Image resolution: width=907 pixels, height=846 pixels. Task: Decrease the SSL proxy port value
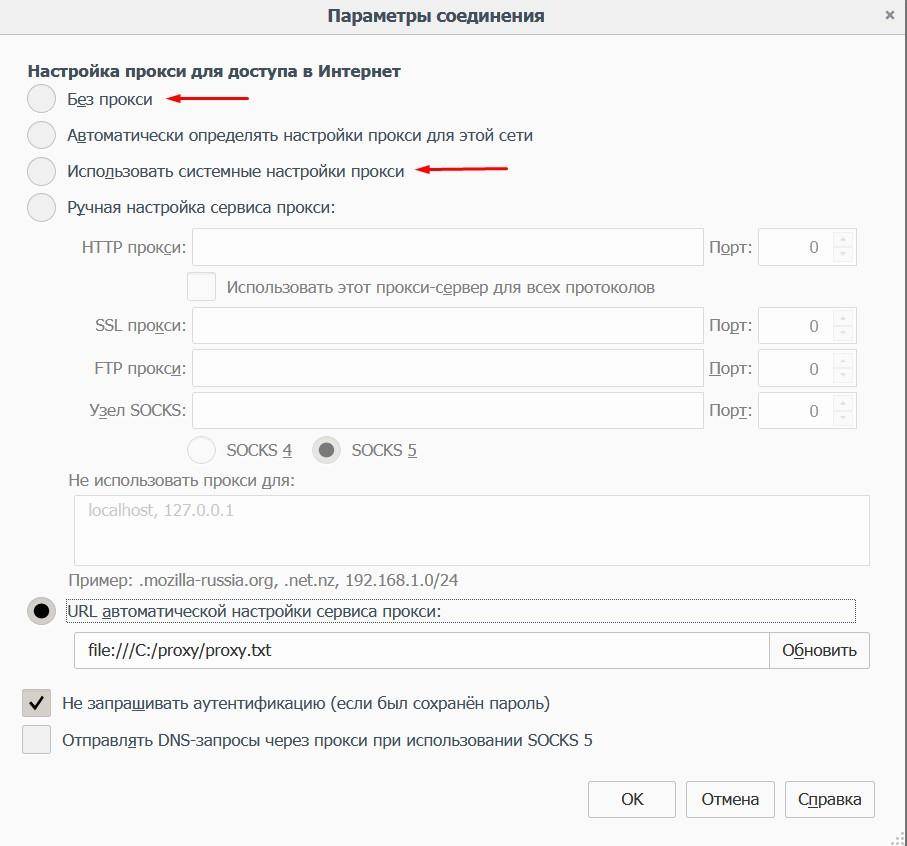(x=844, y=333)
